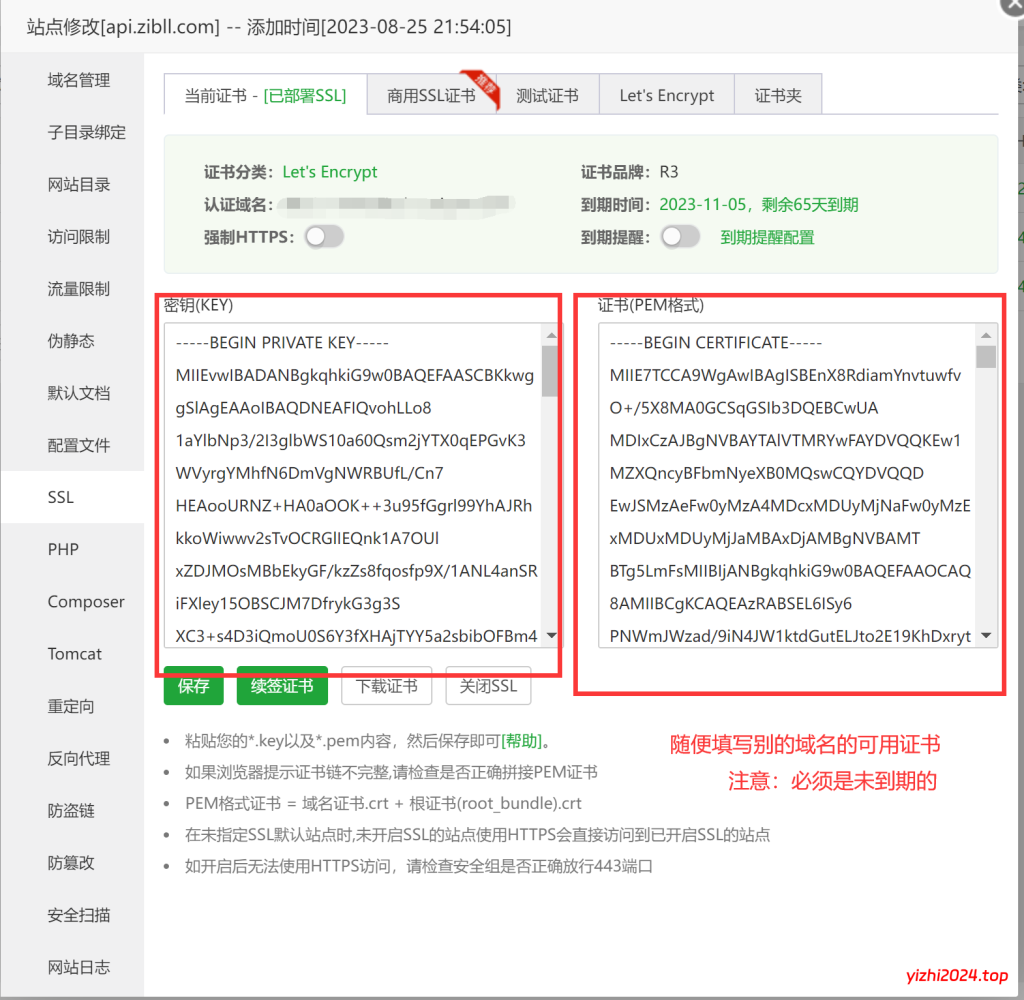Open the PHP settings section
The width and height of the screenshot is (1024, 1000).
[62, 549]
